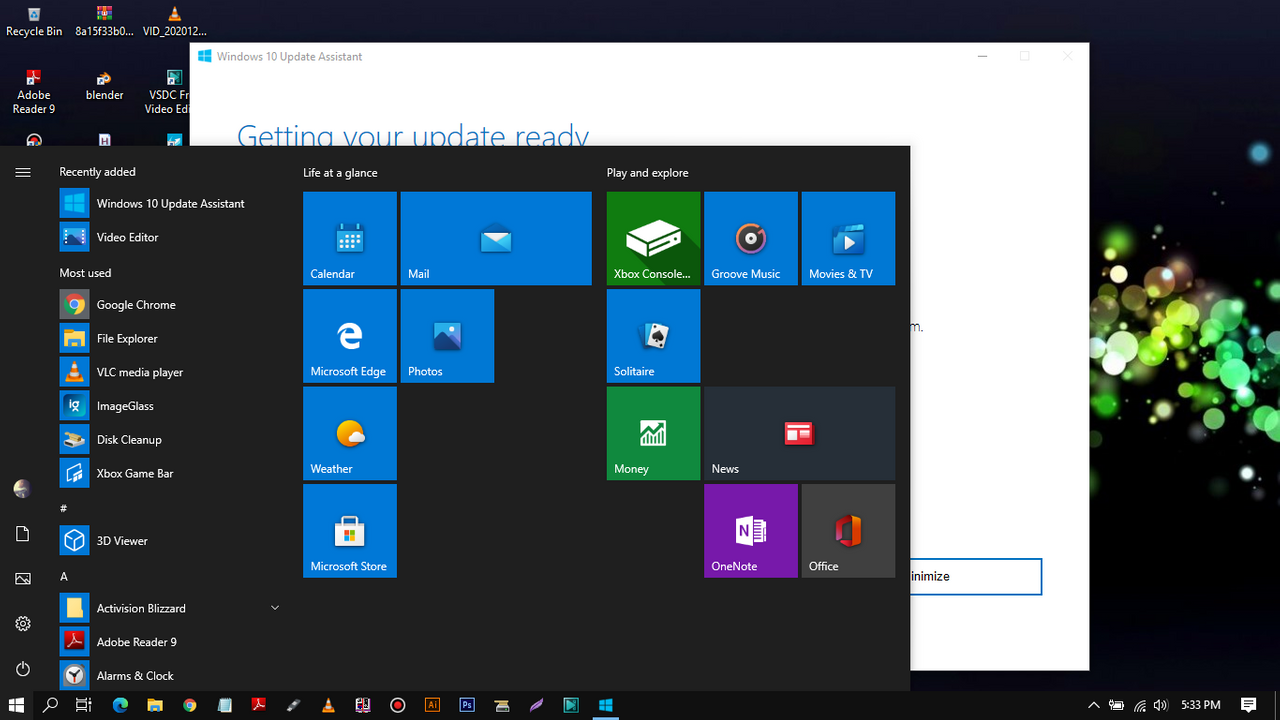Open Documents from the Start sidebar
This screenshot has width=1280, height=720.
tap(23, 534)
